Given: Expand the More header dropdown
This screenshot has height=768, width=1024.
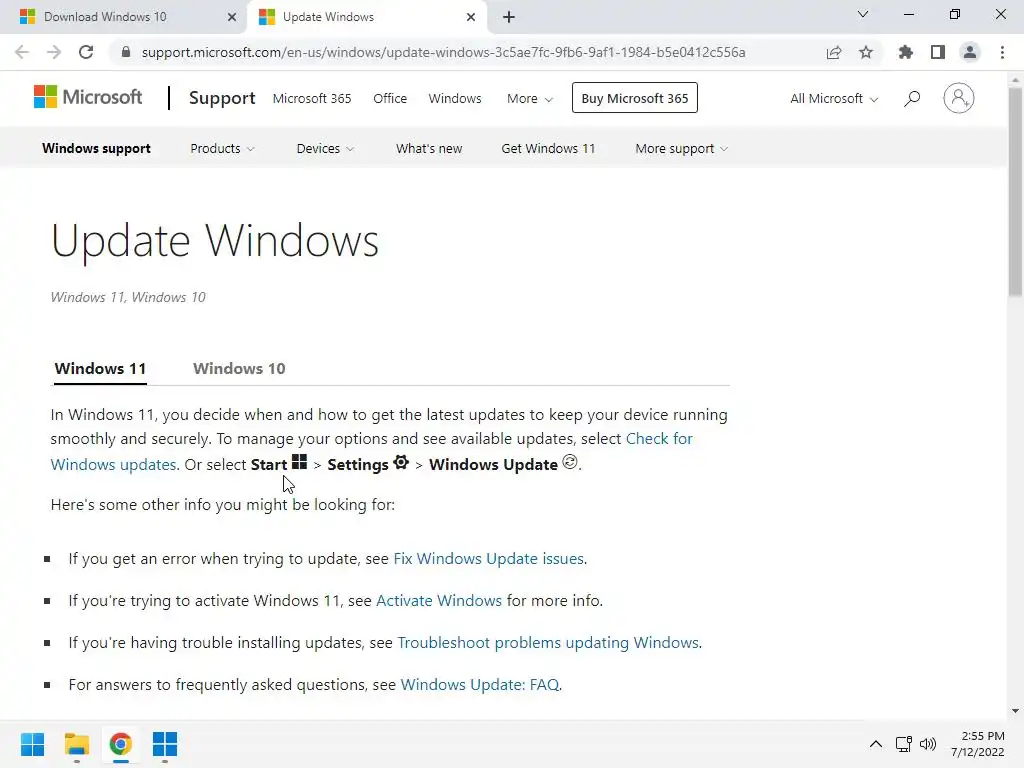Looking at the screenshot, I should pos(530,99).
